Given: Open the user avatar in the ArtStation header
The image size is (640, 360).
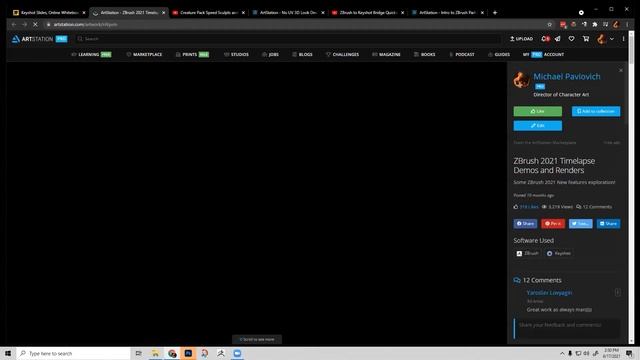Looking at the screenshot, I should [601, 39].
